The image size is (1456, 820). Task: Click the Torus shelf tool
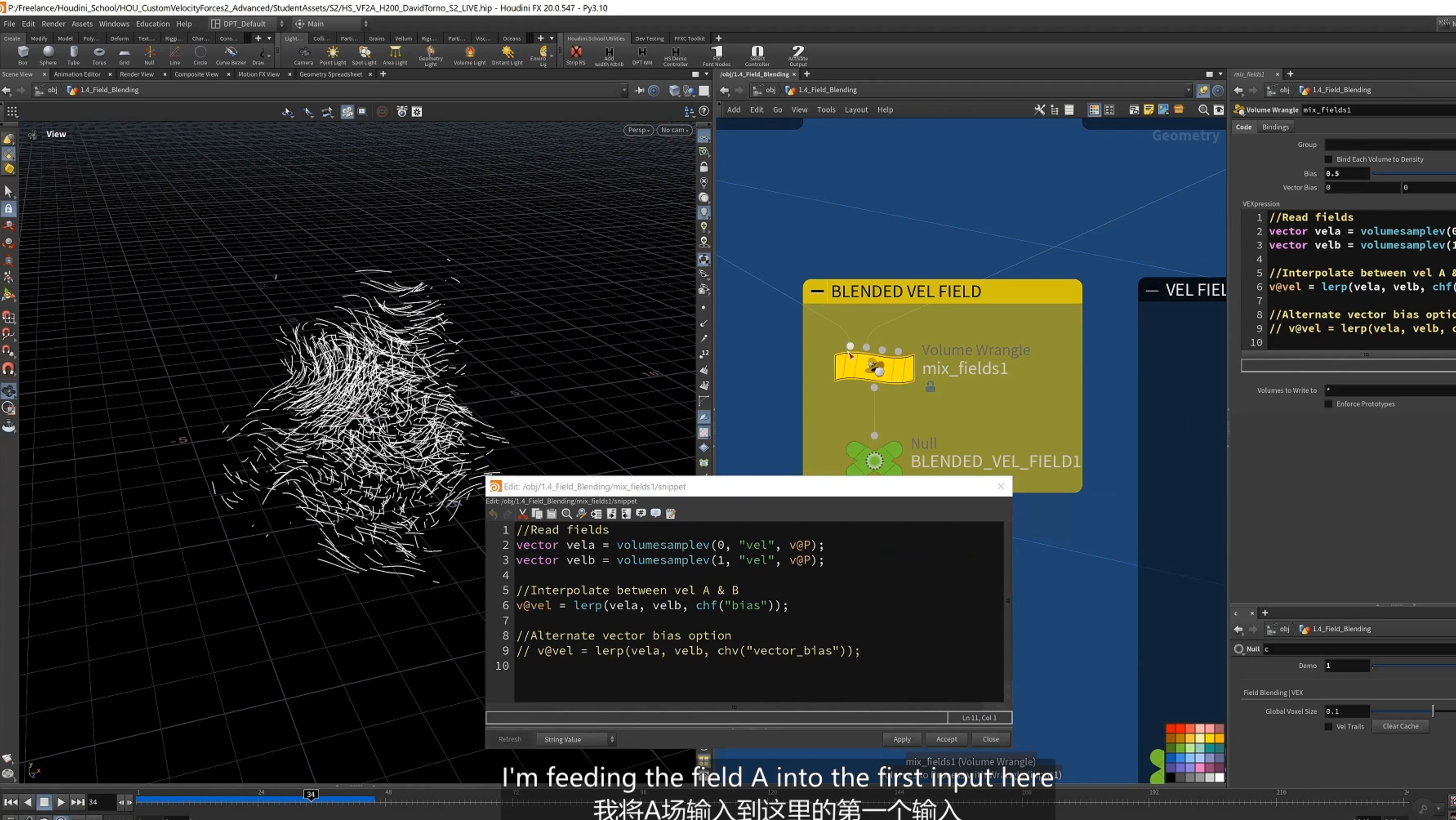(x=99, y=56)
